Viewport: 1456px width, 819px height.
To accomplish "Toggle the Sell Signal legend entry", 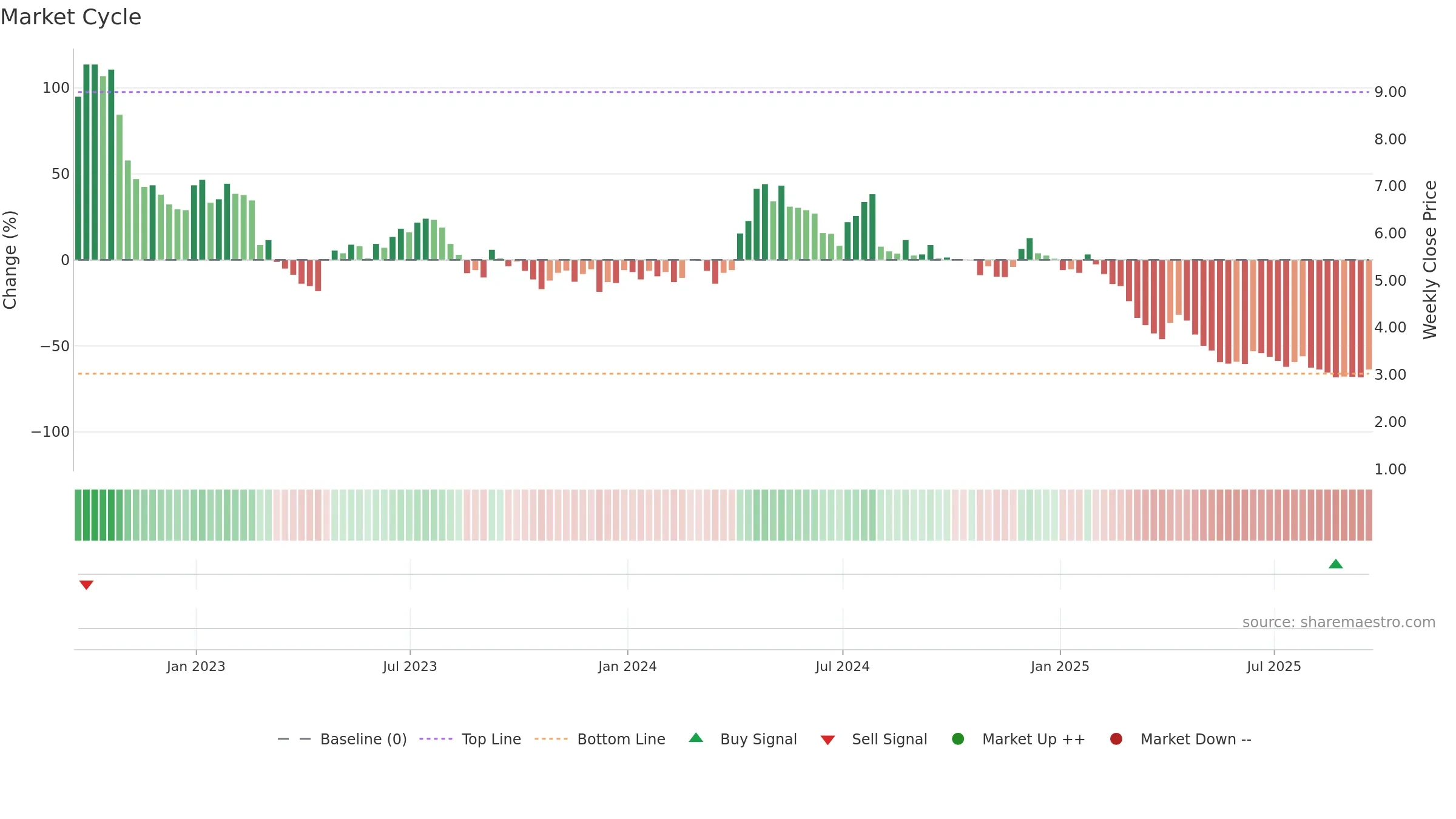I will (874, 739).
